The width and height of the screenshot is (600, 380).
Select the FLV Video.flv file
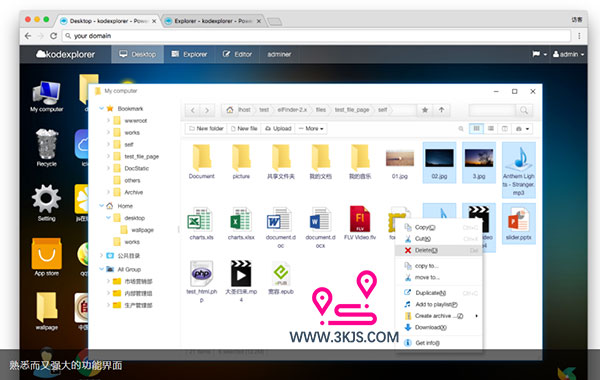pyautogui.click(x=360, y=223)
